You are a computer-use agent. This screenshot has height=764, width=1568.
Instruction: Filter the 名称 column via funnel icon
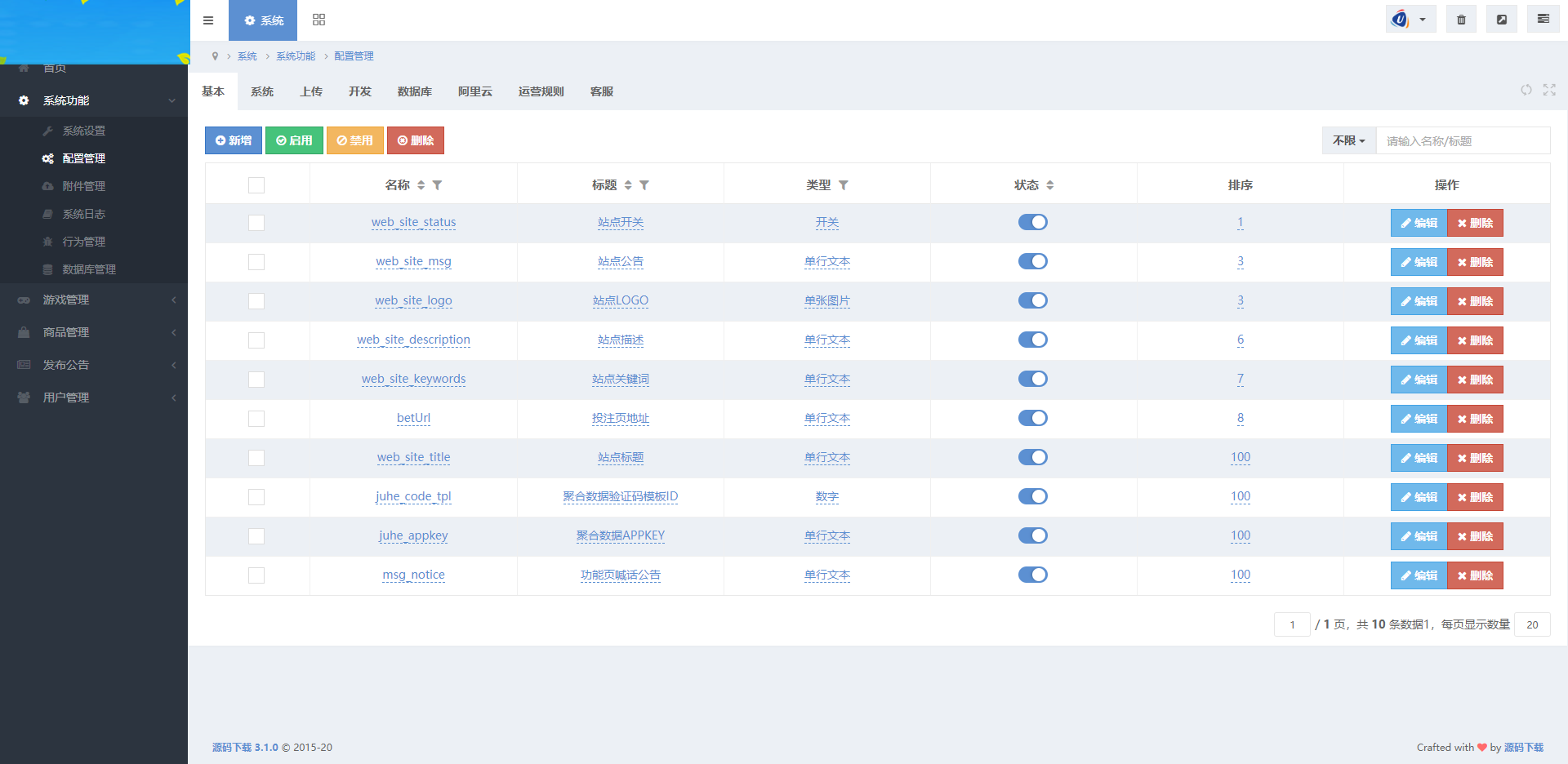438,185
